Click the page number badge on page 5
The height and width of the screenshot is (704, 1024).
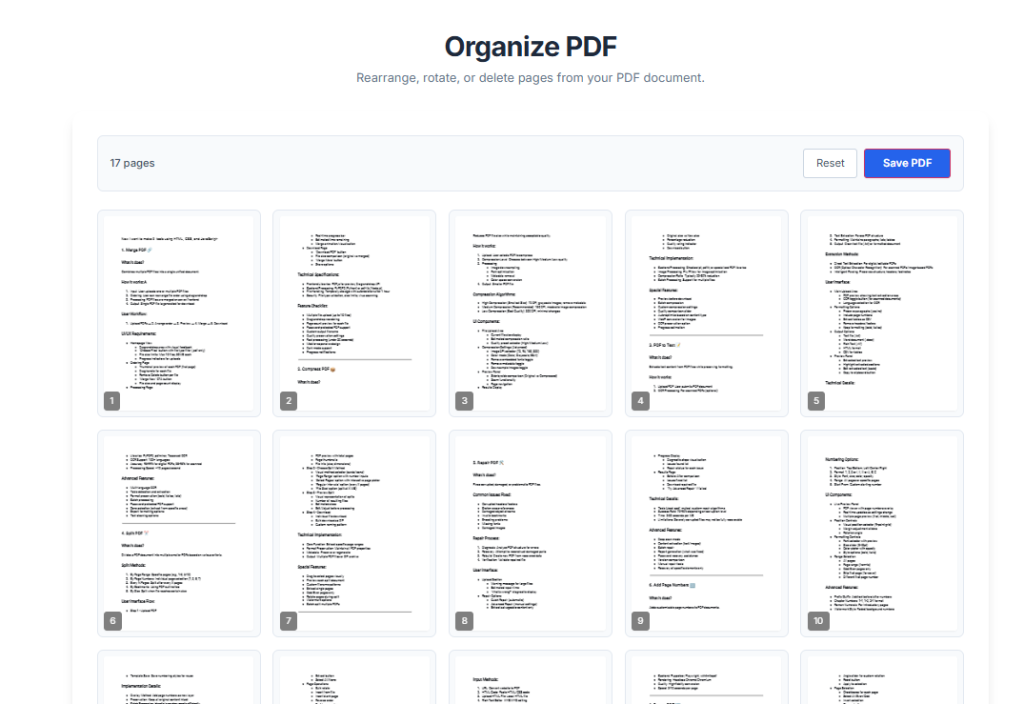816,400
